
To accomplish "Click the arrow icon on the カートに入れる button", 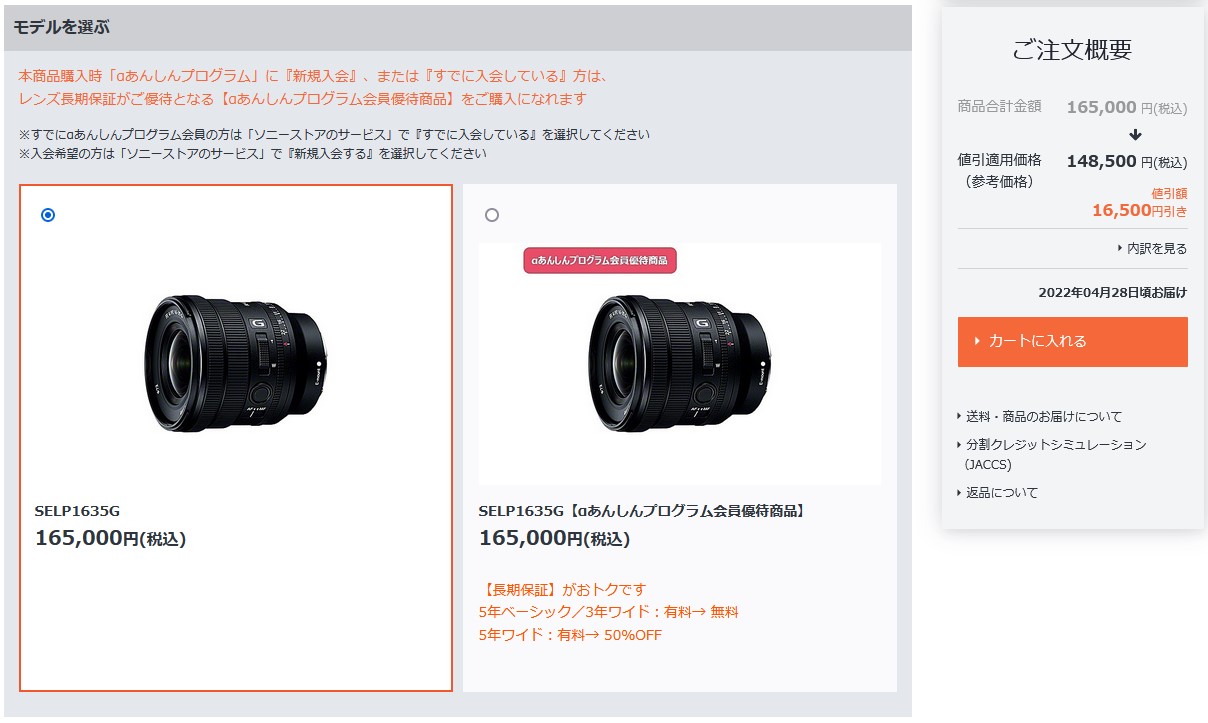I will pyautogui.click(x=977, y=341).
